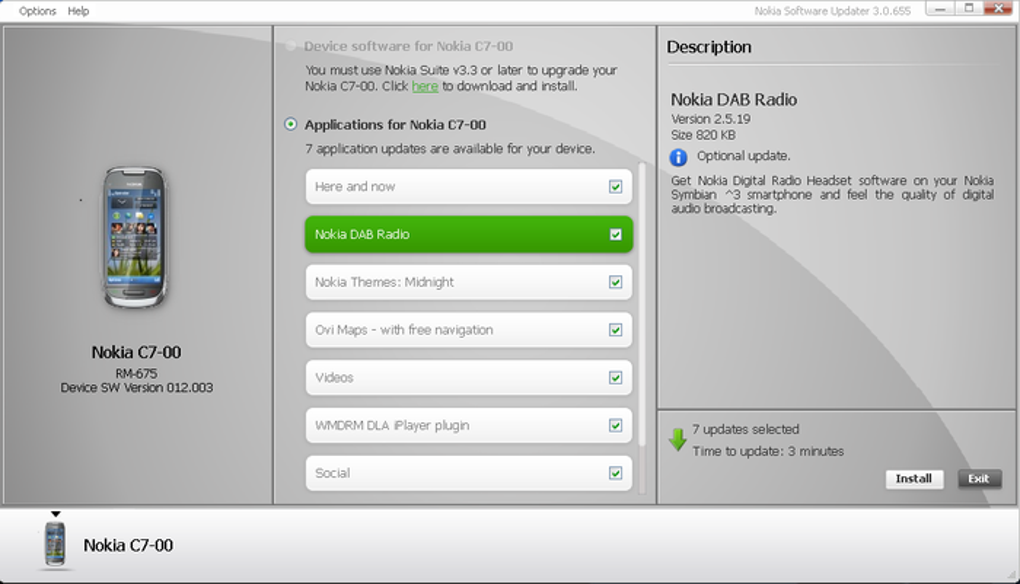The image size is (1020, 584).
Task: Uncheck the Here and now update checkbox
Action: pyautogui.click(x=615, y=187)
